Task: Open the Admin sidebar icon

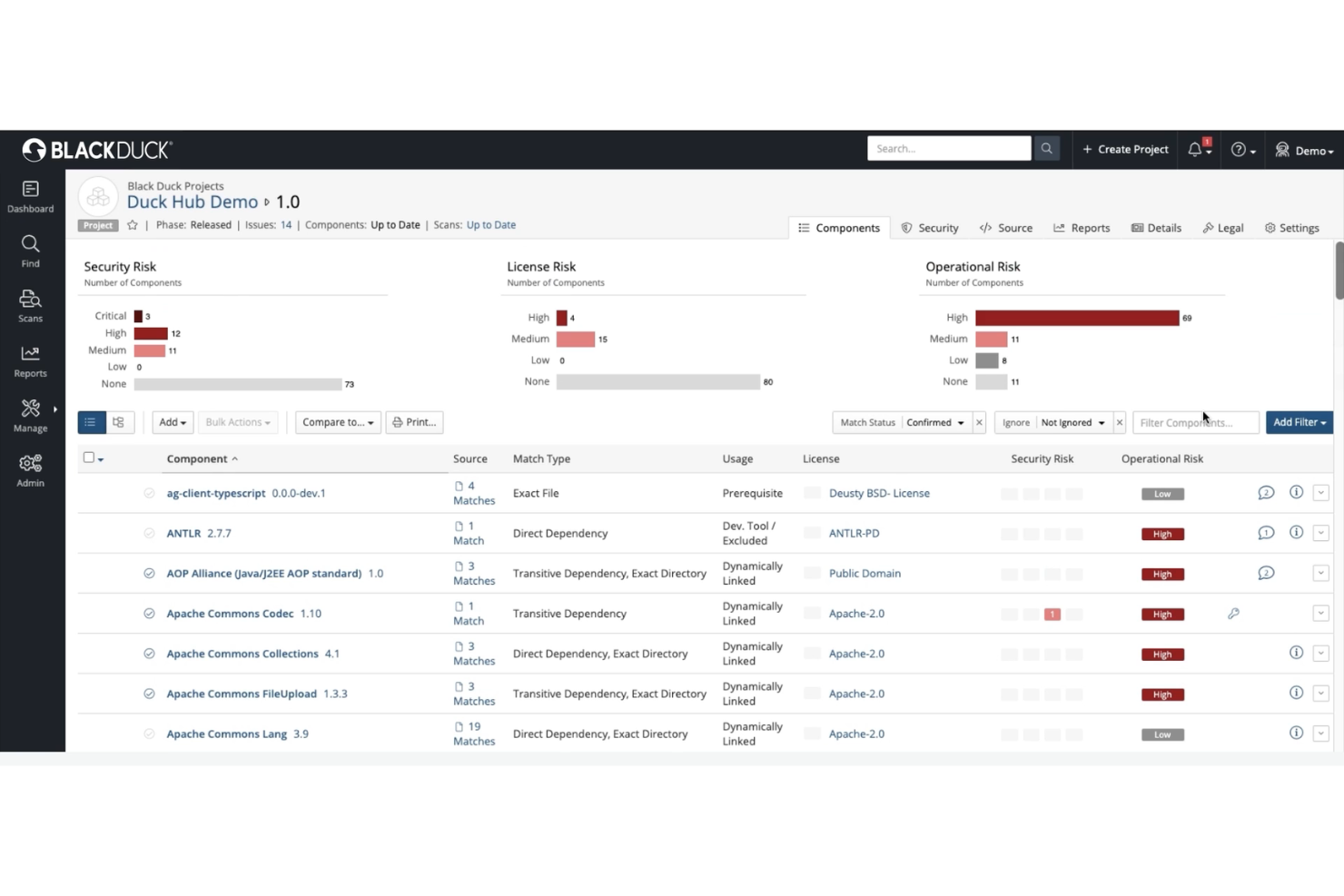Action: (x=30, y=470)
